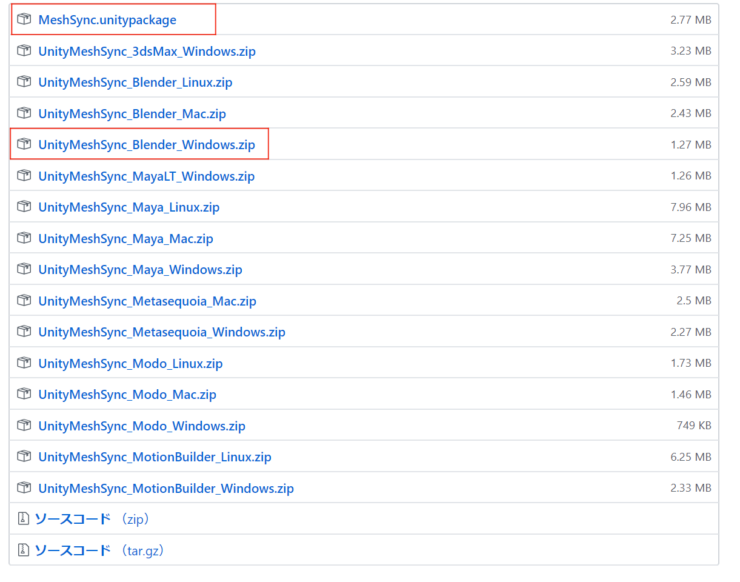Download UnityMeshSync_Blender_Mac.zip file

pyautogui.click(x=132, y=114)
